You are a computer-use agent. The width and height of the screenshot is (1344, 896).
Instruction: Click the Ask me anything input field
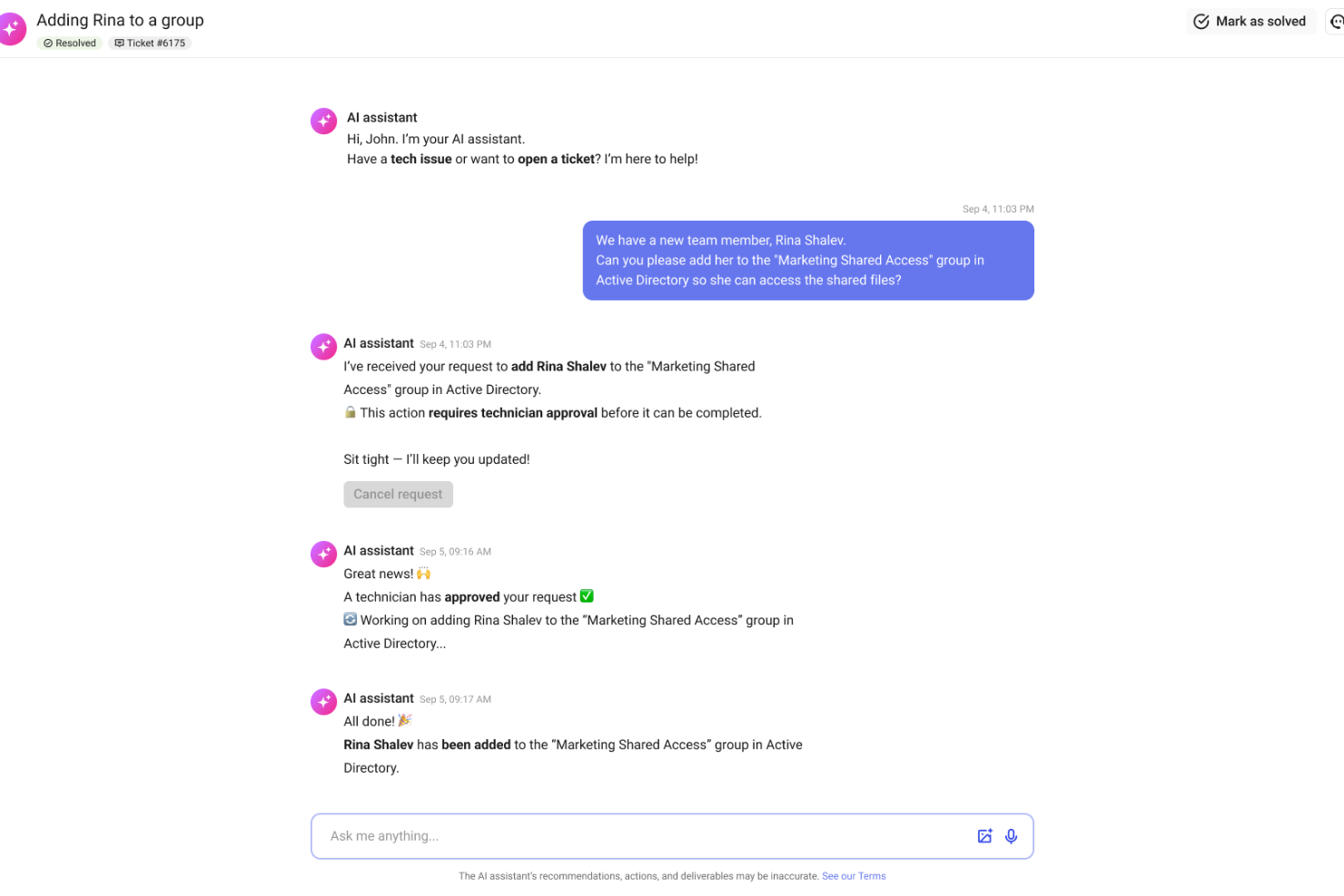(x=636, y=836)
